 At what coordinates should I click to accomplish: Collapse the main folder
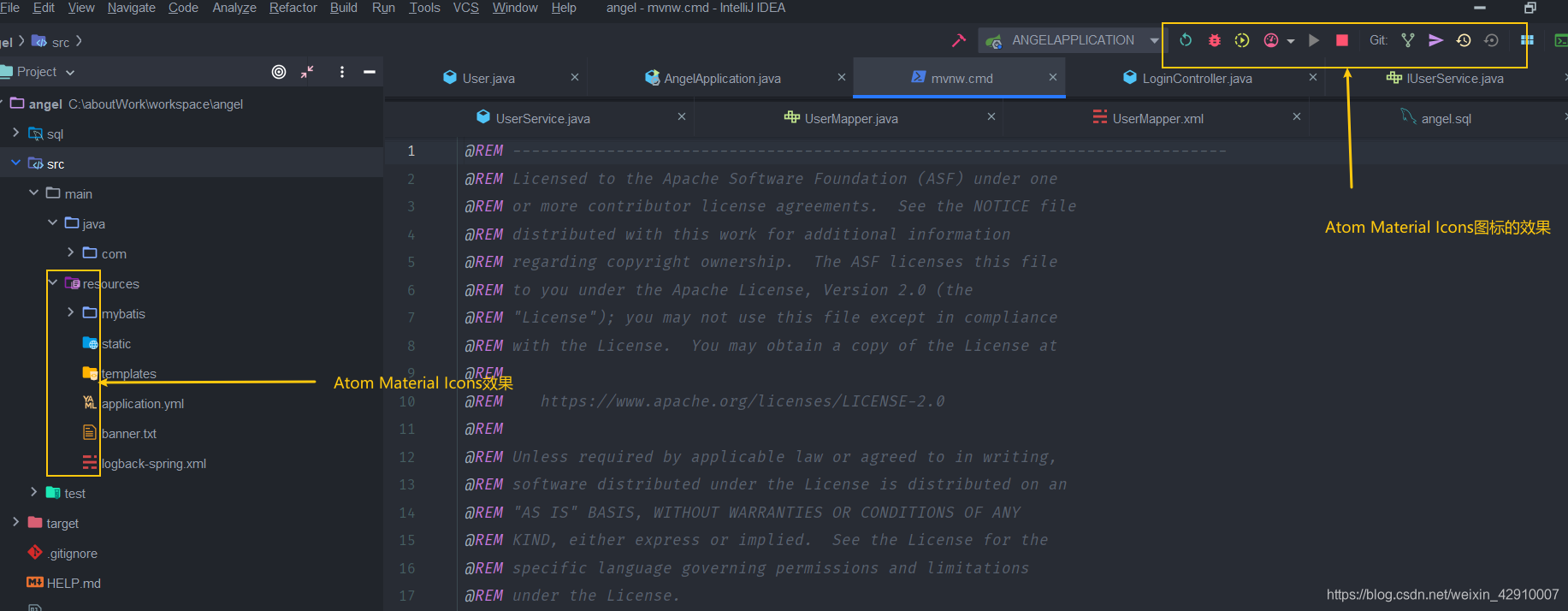34,193
